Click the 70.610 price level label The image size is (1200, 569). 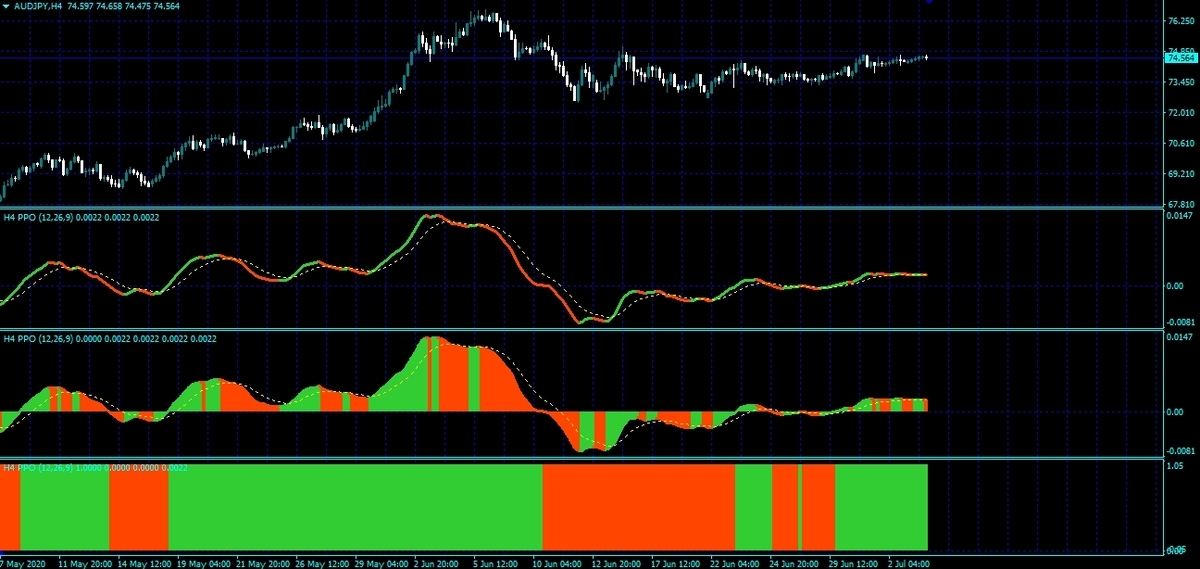point(1181,144)
